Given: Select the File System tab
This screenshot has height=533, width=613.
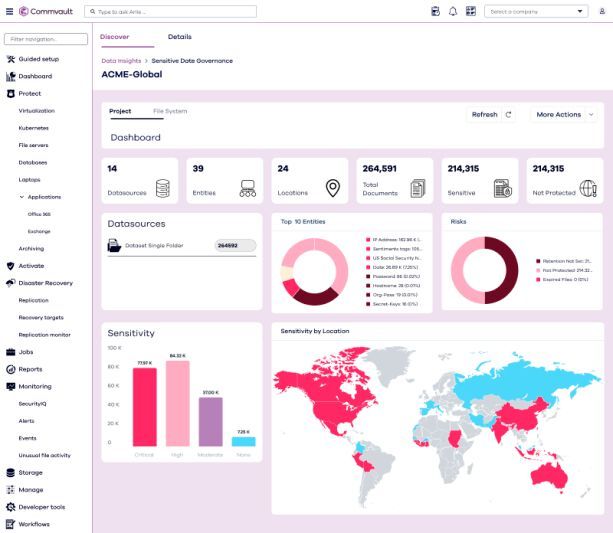Looking at the screenshot, I should pyautogui.click(x=170, y=111).
